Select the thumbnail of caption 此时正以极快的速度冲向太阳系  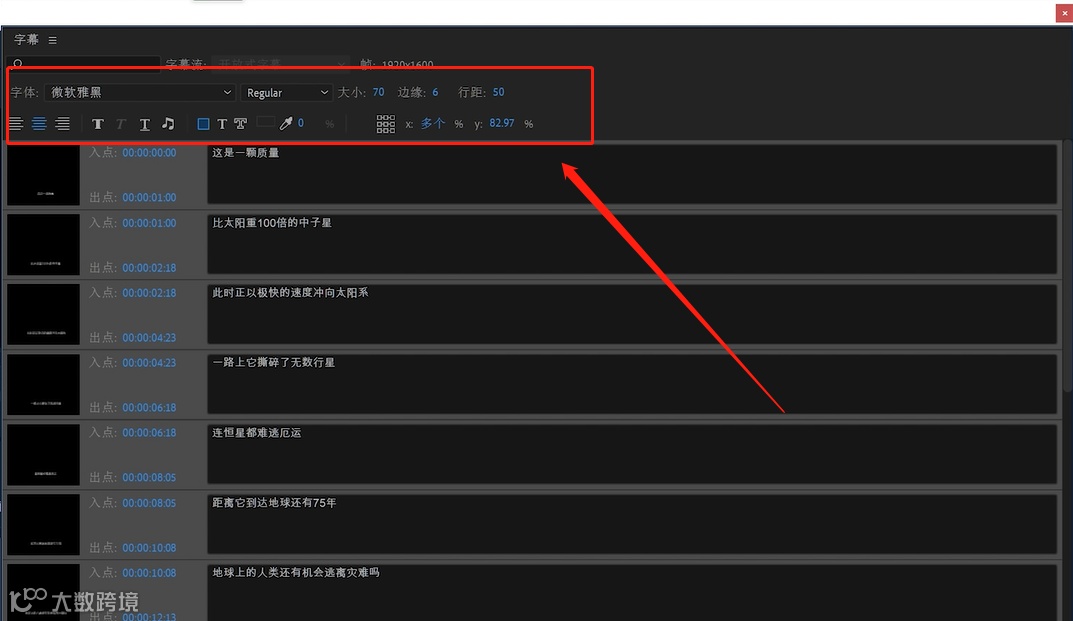(43, 314)
